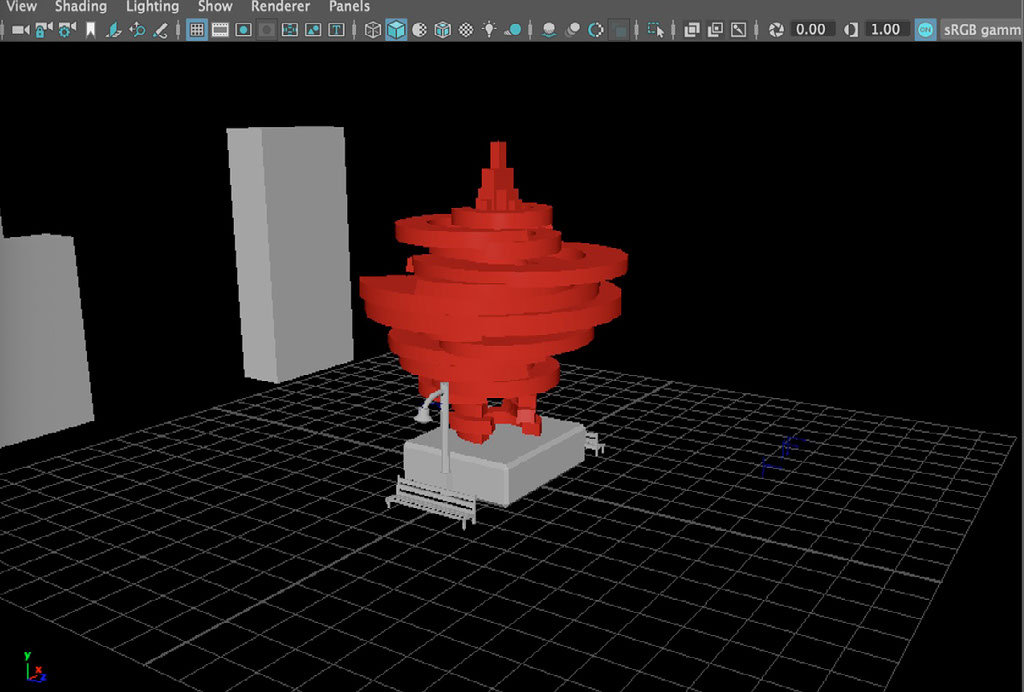Turn off the color management ON toggle
The width and height of the screenshot is (1024, 692).
click(926, 30)
